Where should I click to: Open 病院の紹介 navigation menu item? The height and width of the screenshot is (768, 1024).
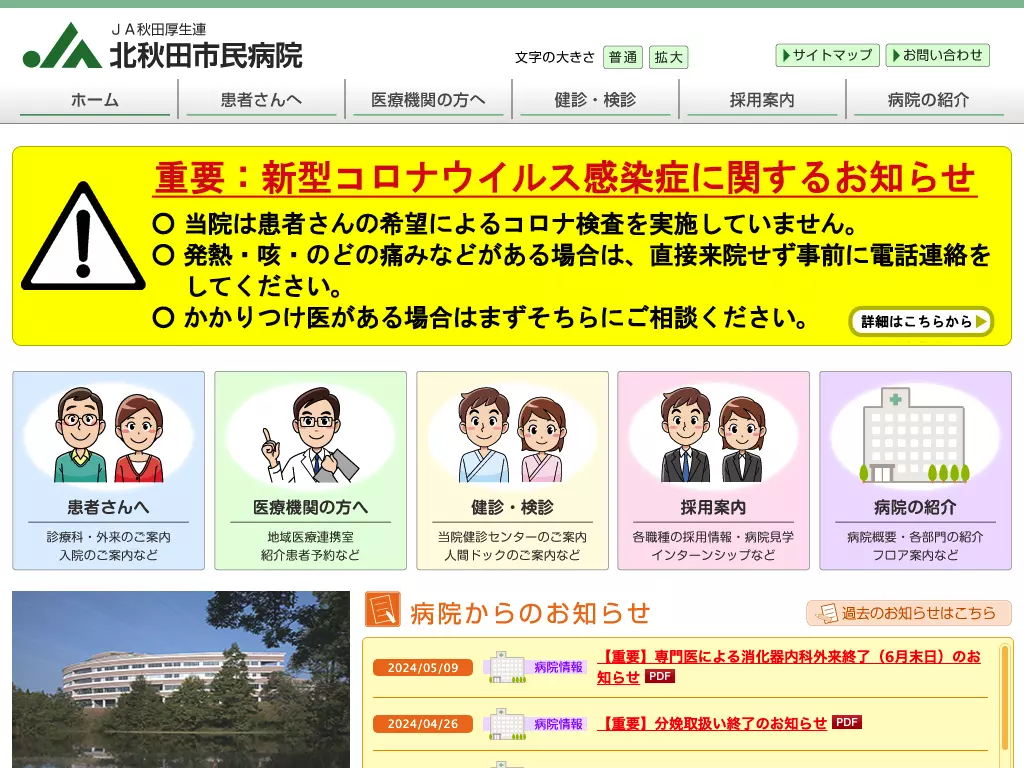pyautogui.click(x=929, y=100)
